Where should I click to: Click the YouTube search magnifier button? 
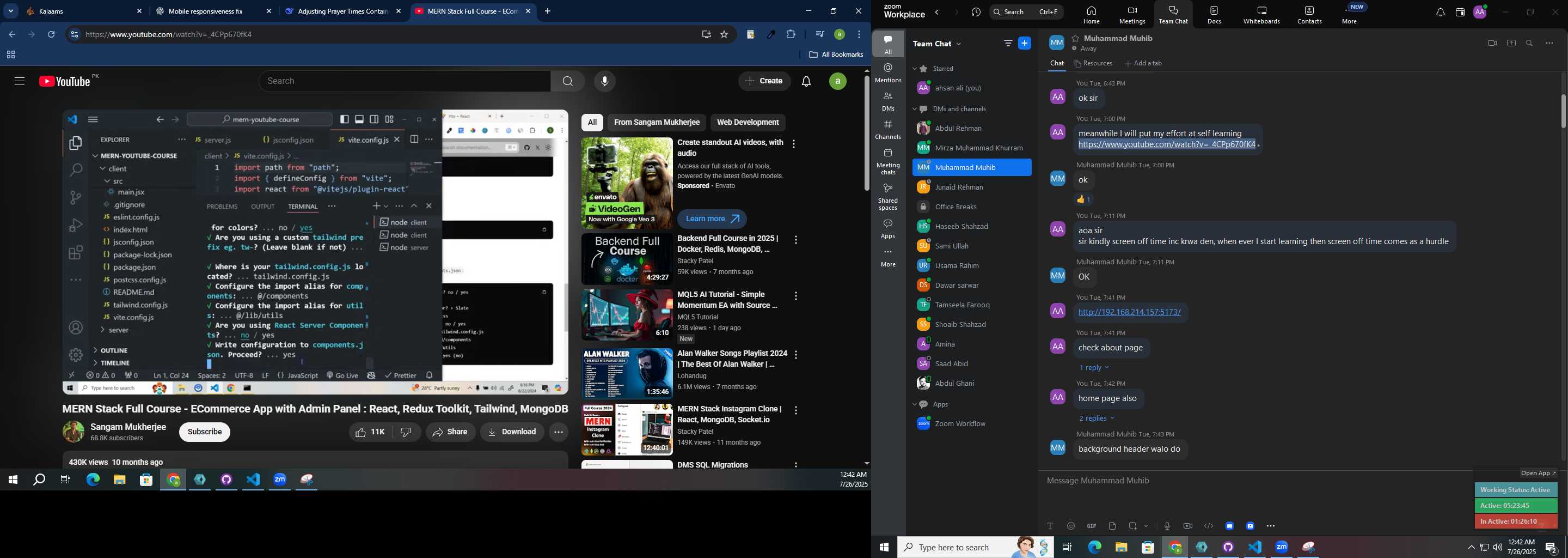point(567,81)
